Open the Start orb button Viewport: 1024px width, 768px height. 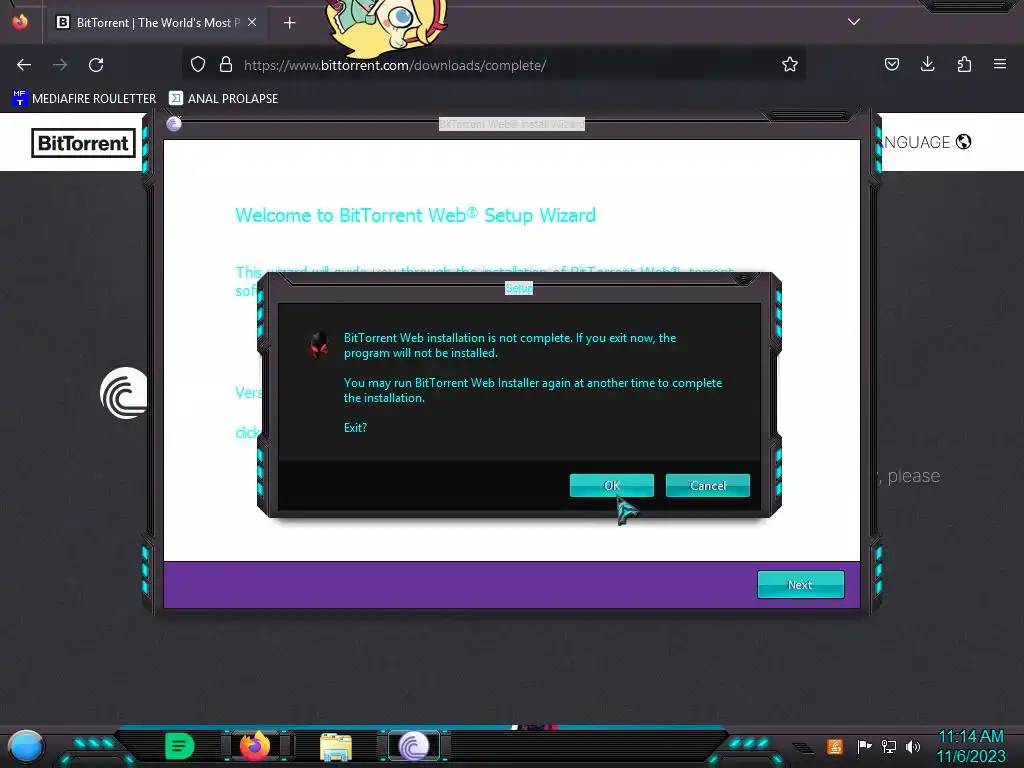click(x=25, y=747)
